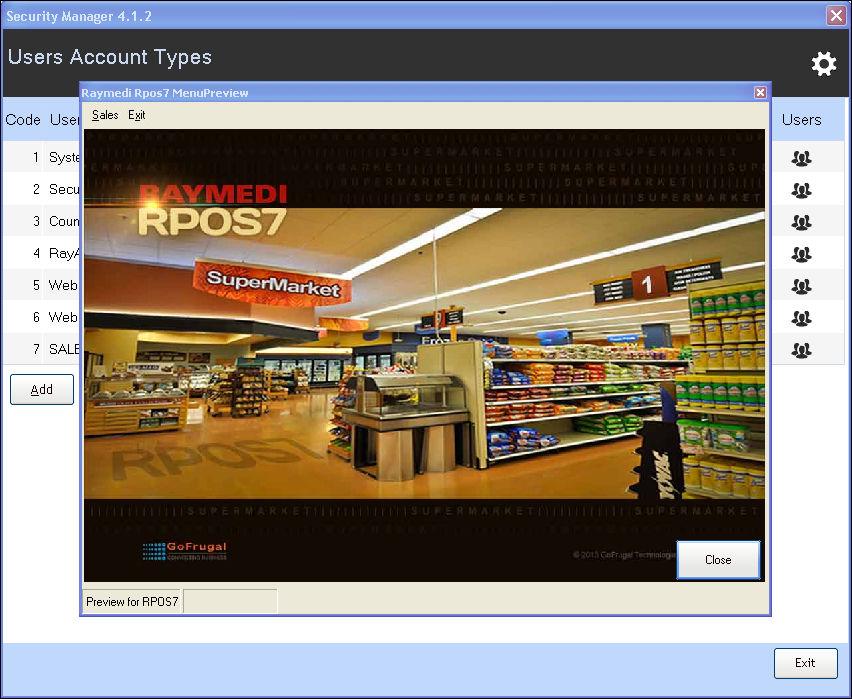The image size is (852, 699).
Task: Click the GoFrugal logo in preview
Action: (184, 551)
